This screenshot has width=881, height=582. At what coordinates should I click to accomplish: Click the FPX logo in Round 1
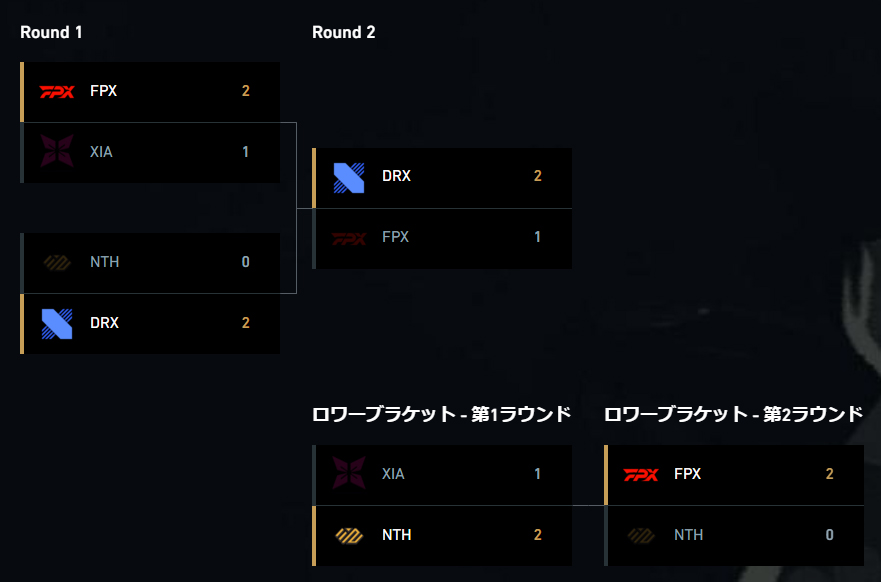point(57,92)
